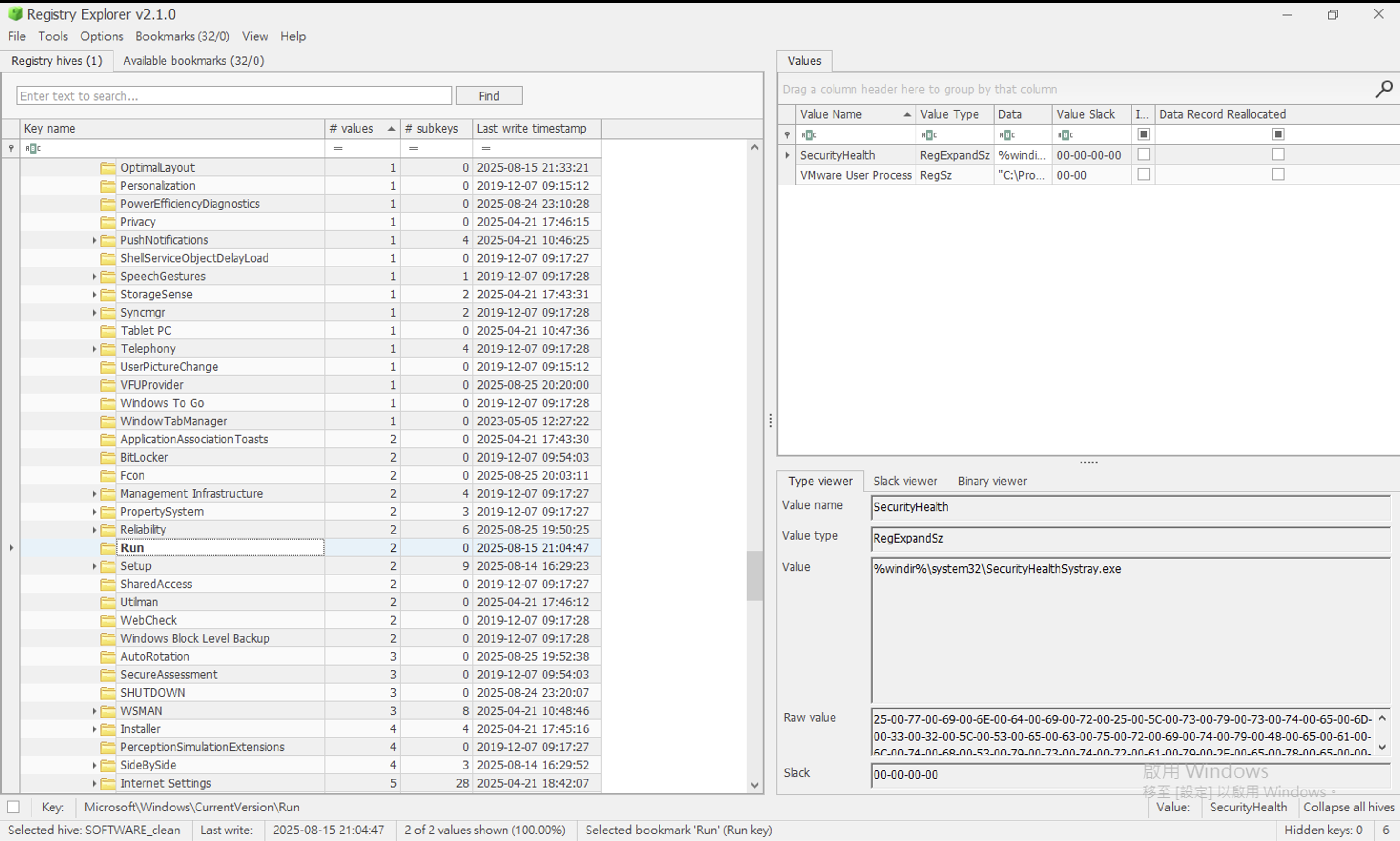The image size is (1400, 841).
Task: Click the BitLocker folder icon
Action: [x=108, y=457]
